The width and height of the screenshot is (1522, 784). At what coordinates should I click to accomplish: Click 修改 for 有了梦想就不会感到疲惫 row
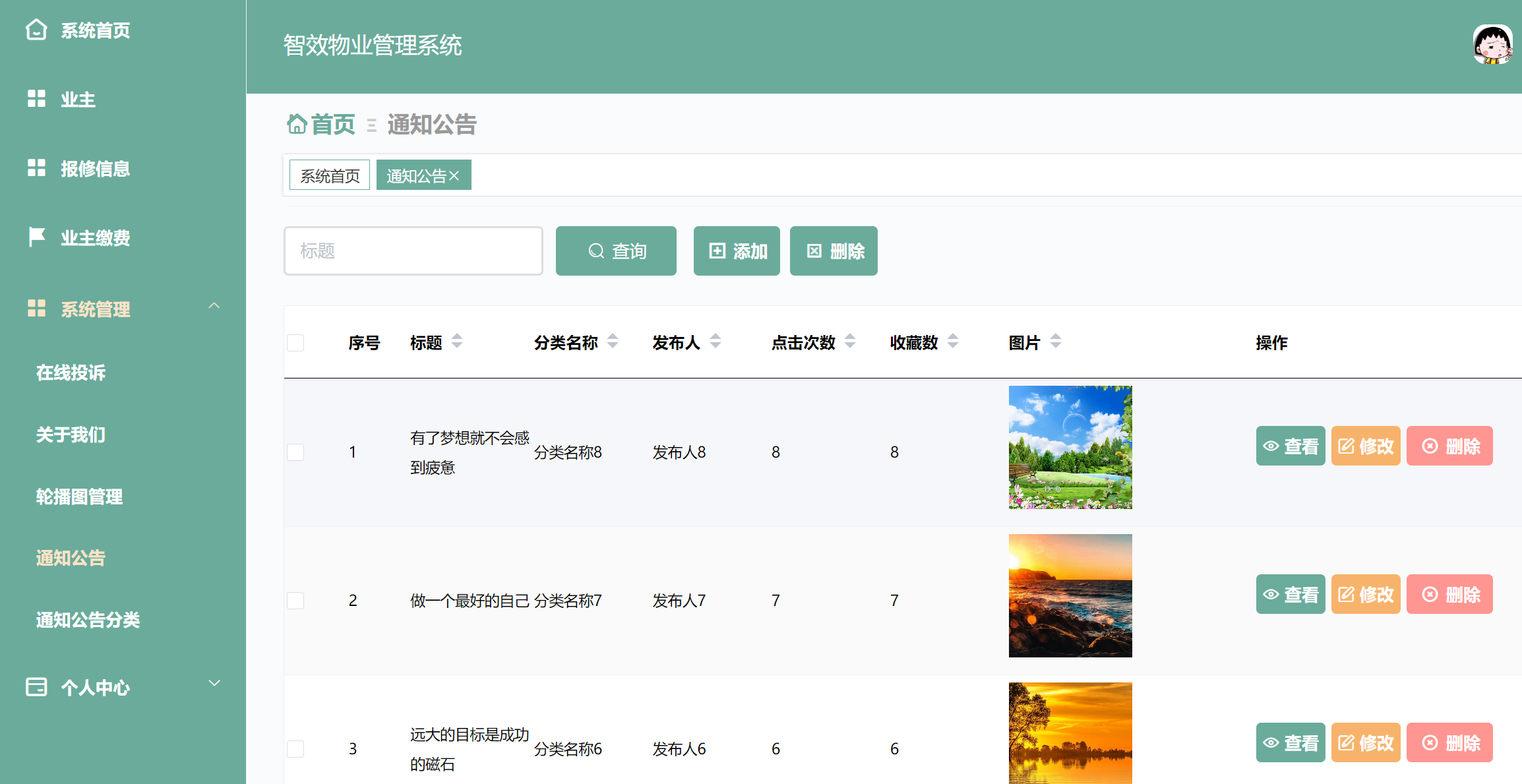coord(1366,446)
